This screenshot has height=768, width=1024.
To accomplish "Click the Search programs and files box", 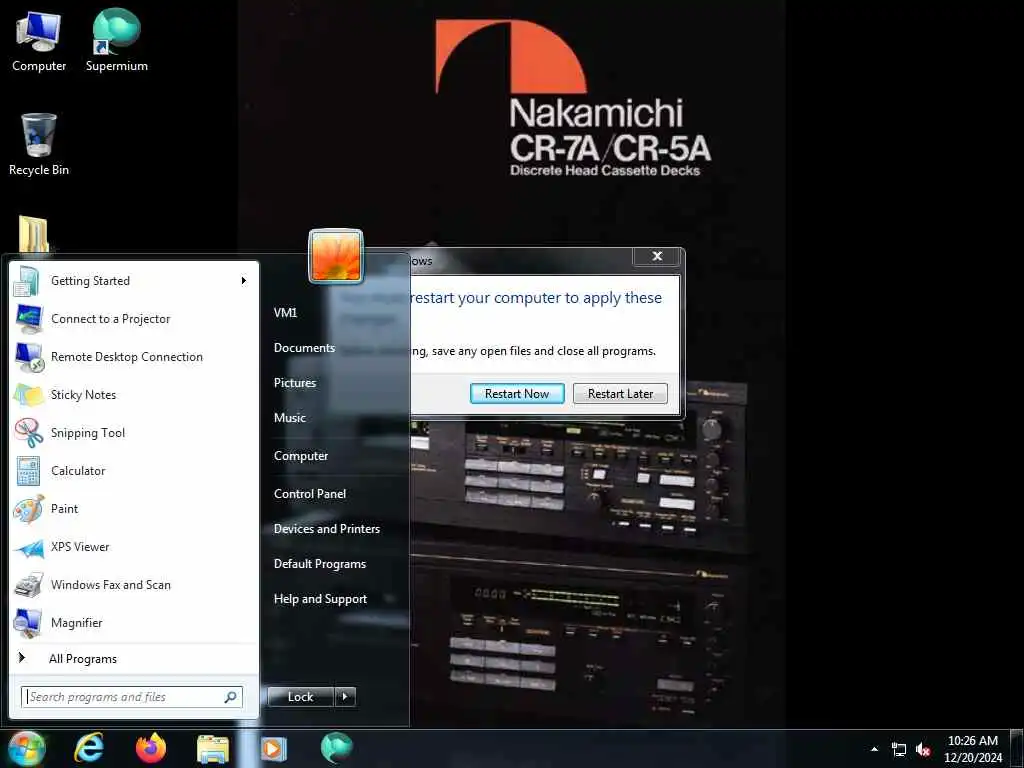I will pyautogui.click(x=131, y=697).
